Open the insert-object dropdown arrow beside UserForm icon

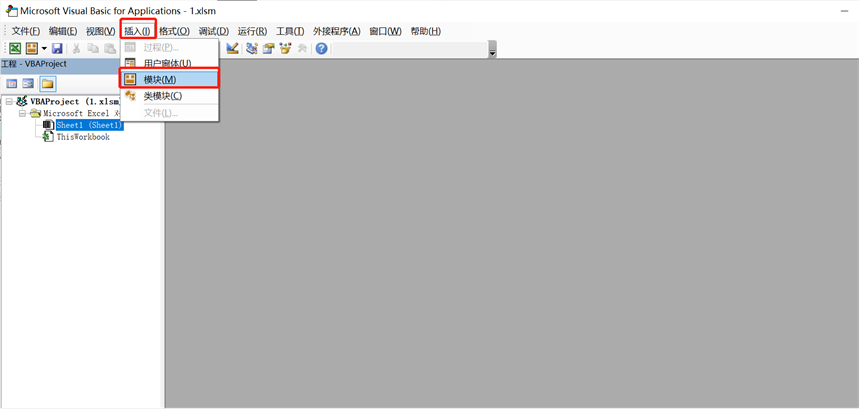[44, 48]
